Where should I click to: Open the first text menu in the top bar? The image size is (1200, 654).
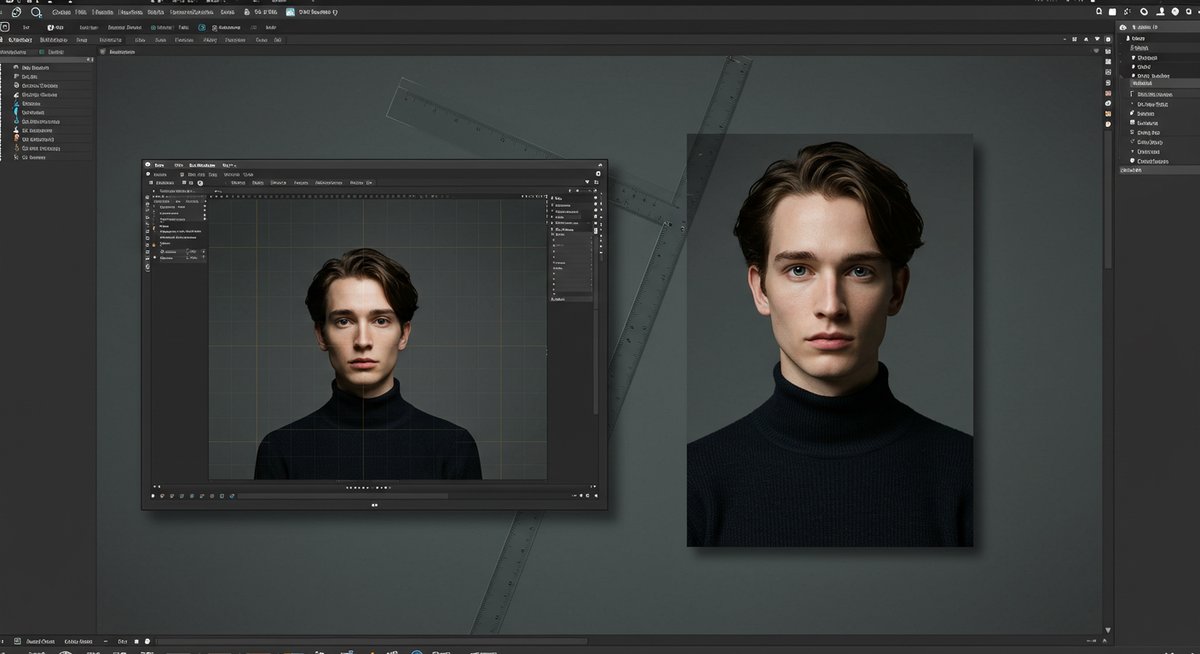click(63, 12)
